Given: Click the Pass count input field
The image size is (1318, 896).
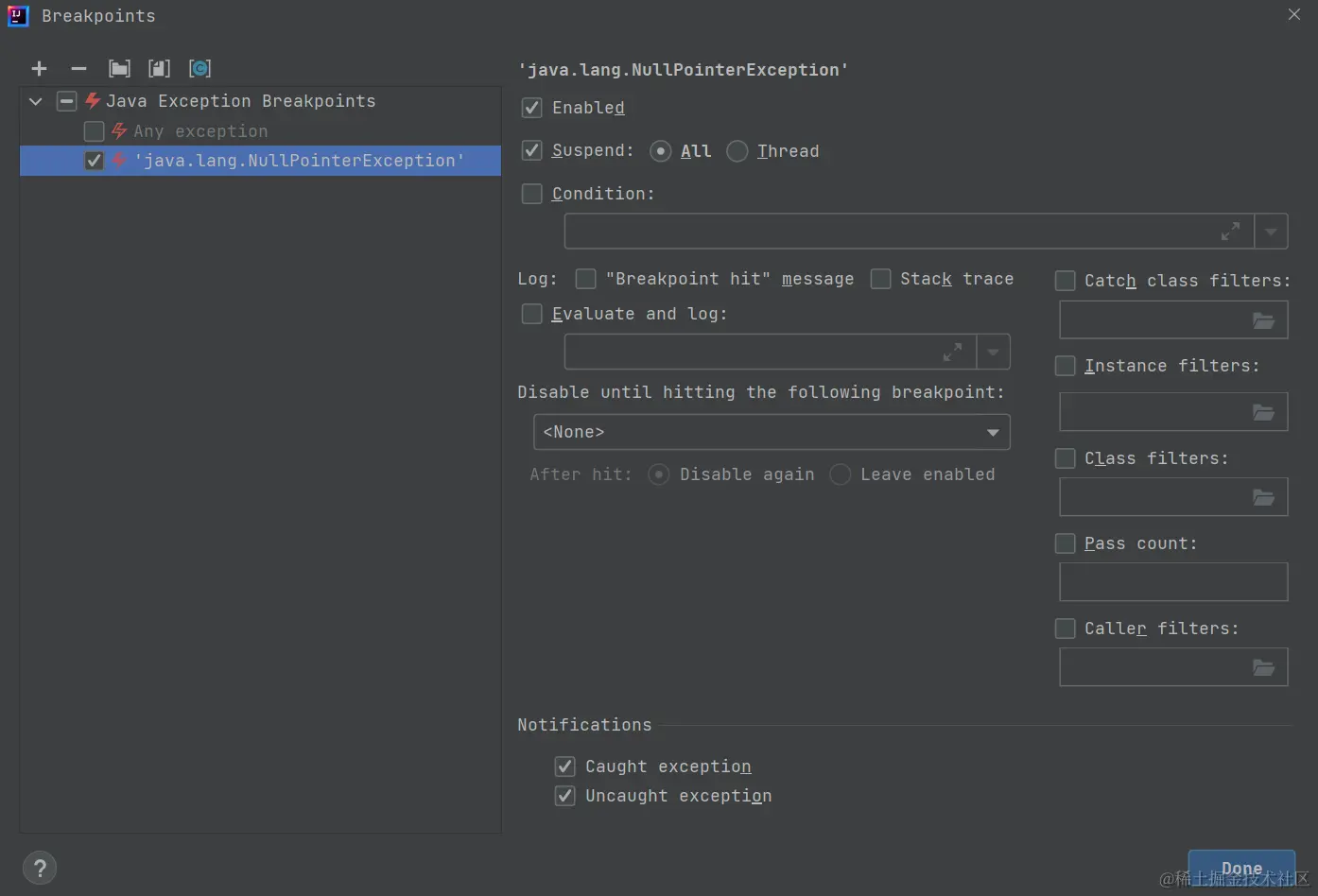Looking at the screenshot, I should 1172,582.
